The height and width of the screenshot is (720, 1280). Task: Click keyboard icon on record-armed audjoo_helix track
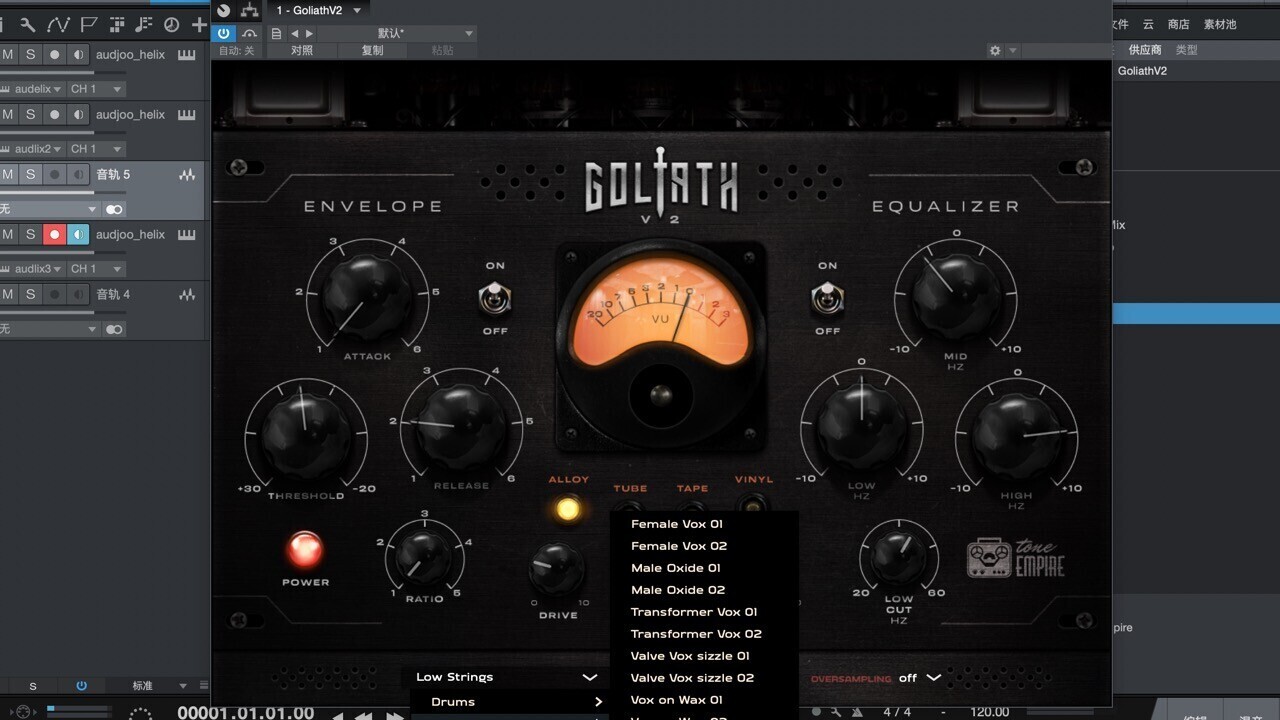(x=186, y=235)
